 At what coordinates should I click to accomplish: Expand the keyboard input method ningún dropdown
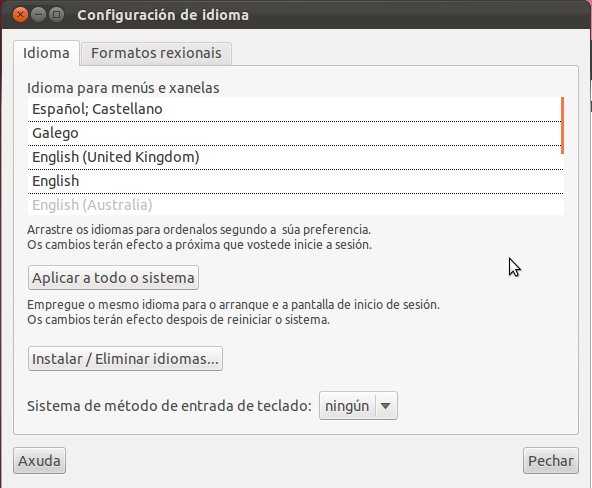(x=358, y=406)
